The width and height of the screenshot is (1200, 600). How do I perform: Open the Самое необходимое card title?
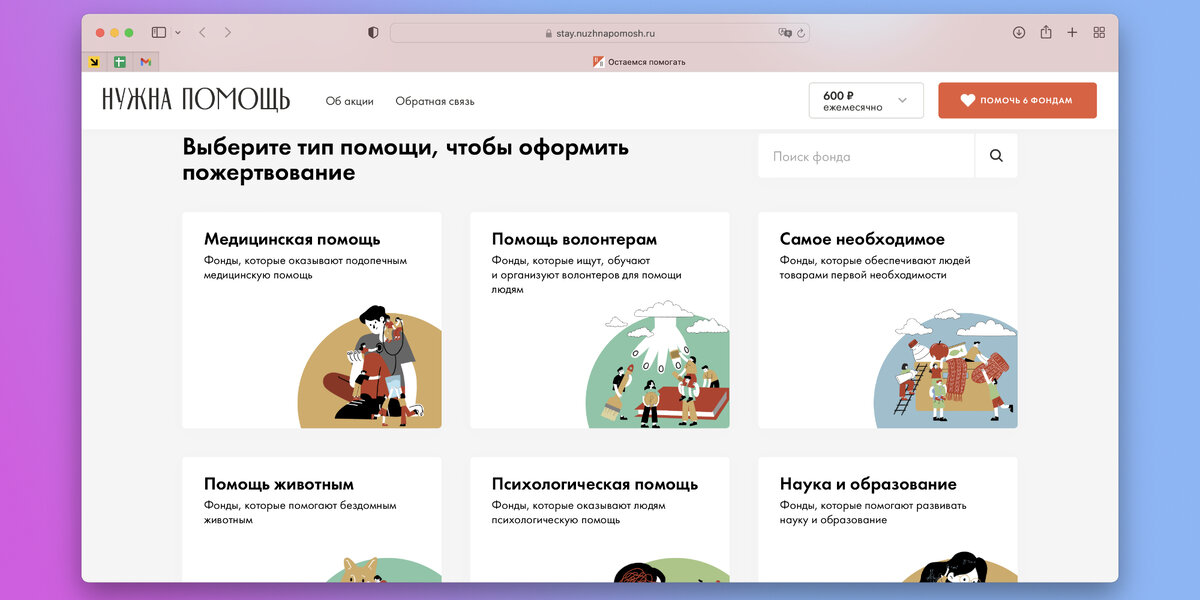pos(862,239)
